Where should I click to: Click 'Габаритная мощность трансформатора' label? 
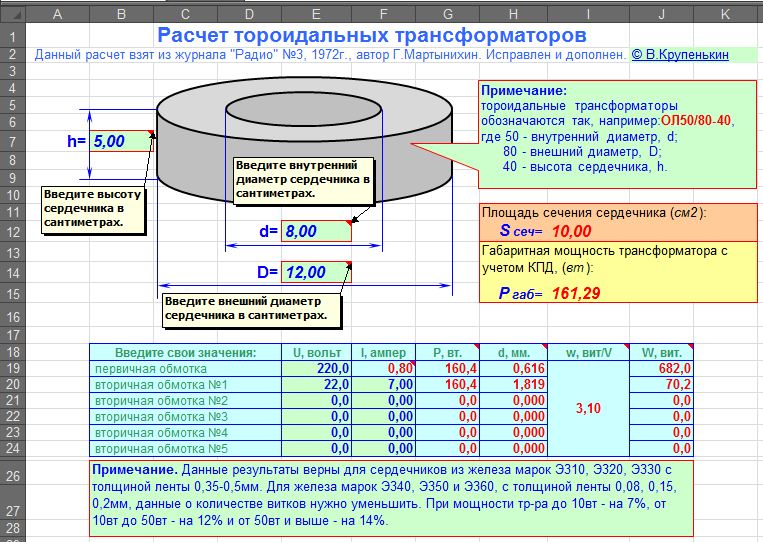(604, 258)
